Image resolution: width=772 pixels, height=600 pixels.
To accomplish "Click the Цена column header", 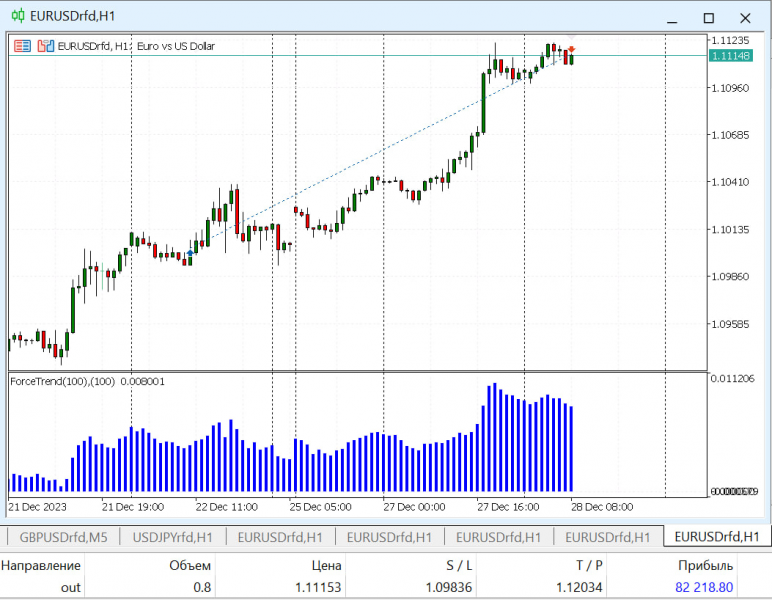I will (x=326, y=566).
